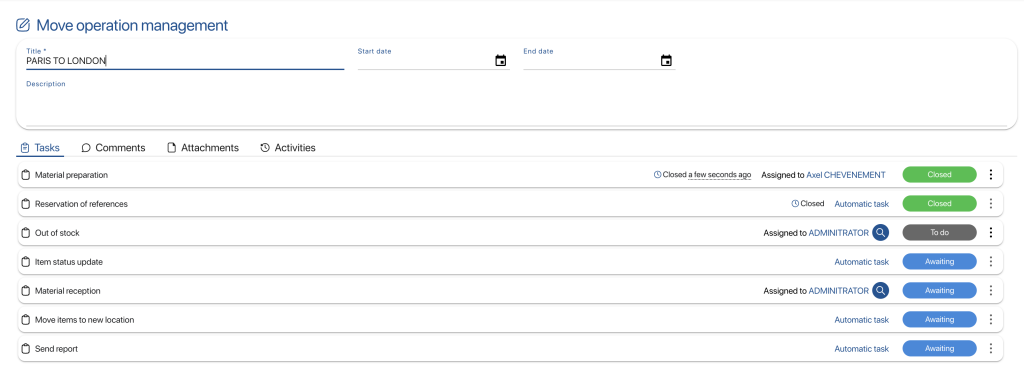1024x380 pixels.
Task: Click ADMINITRATOR link on Material reception row
Action: [x=839, y=291]
